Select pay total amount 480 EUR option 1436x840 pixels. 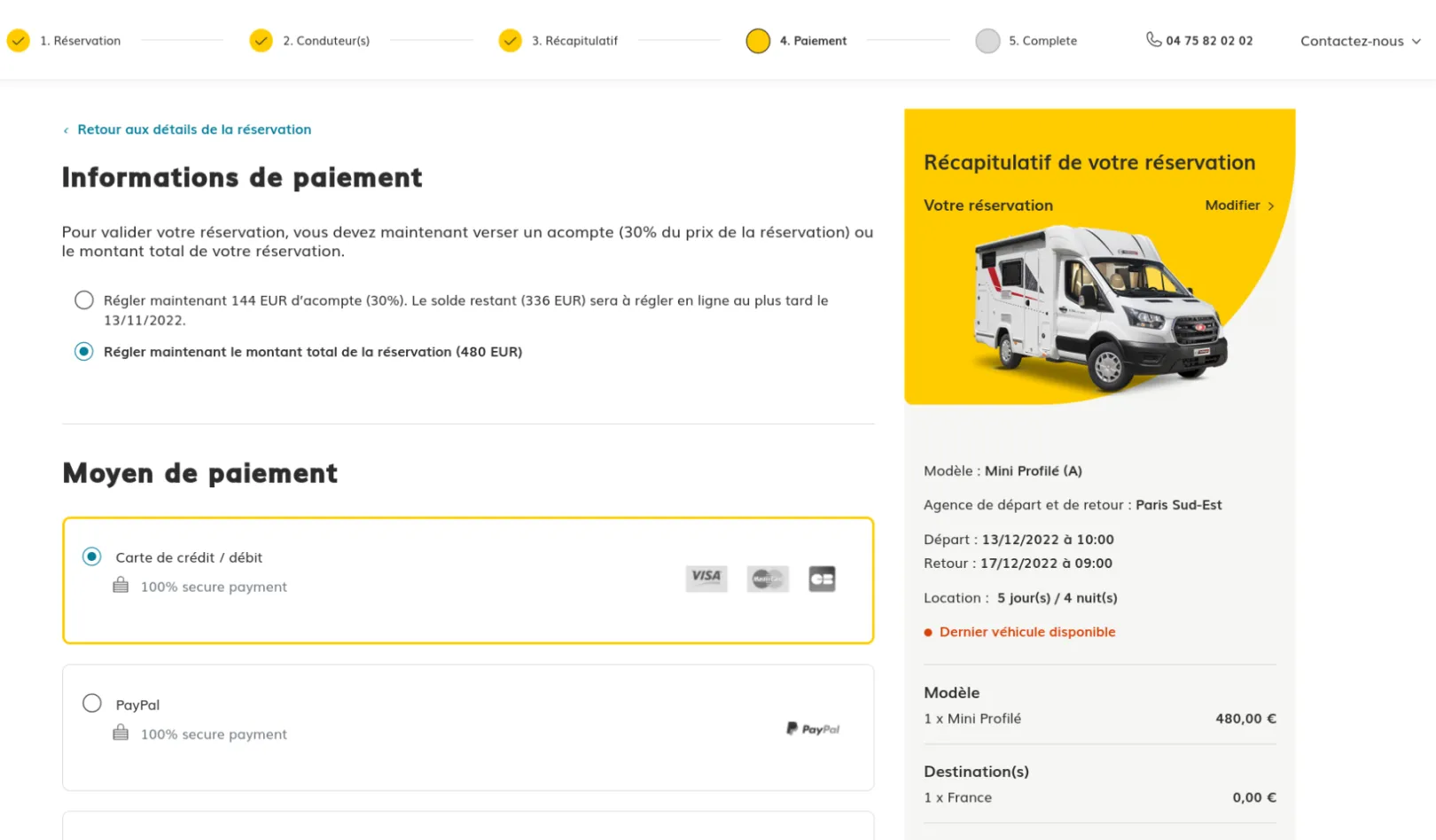[84, 352]
